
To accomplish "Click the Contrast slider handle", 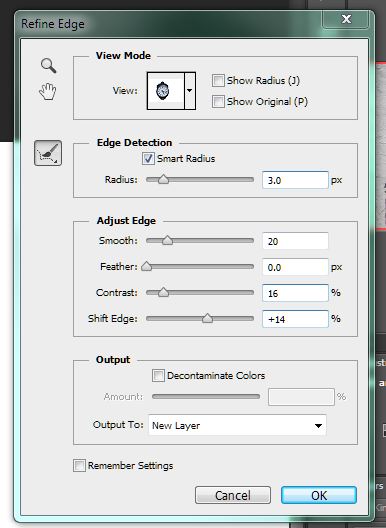I will (163, 292).
